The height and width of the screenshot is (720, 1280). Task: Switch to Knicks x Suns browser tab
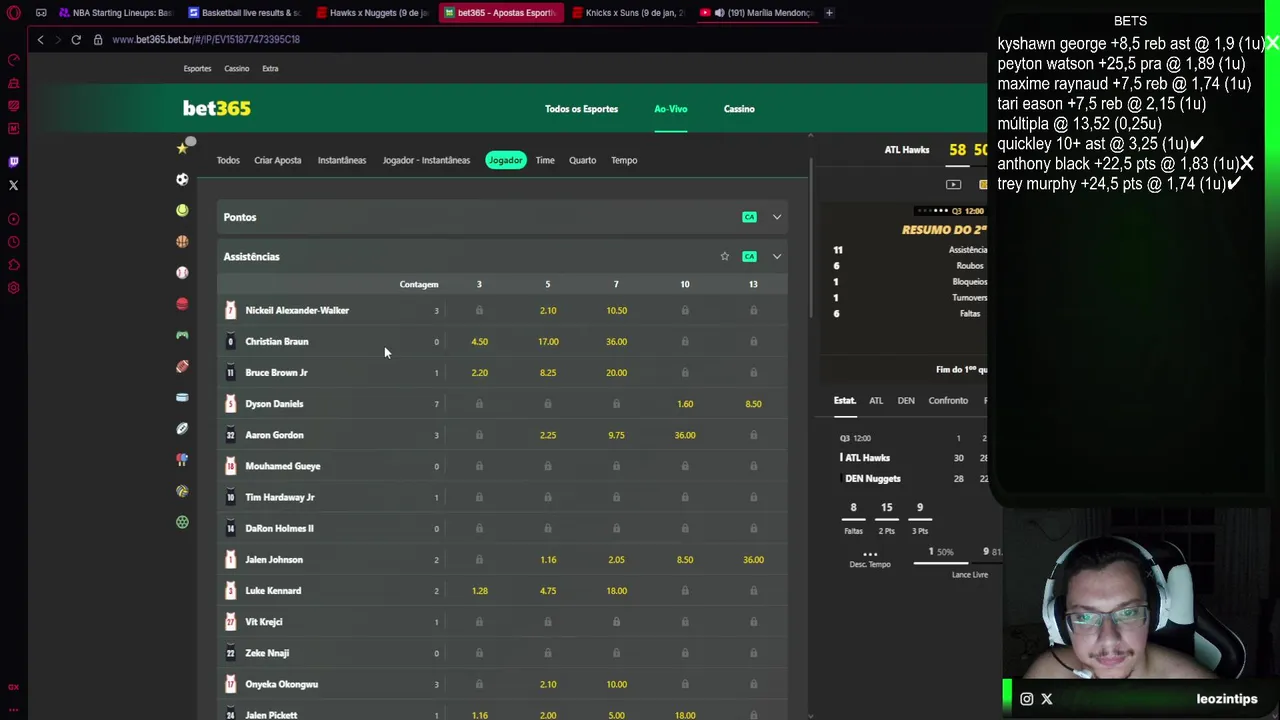(x=627, y=13)
